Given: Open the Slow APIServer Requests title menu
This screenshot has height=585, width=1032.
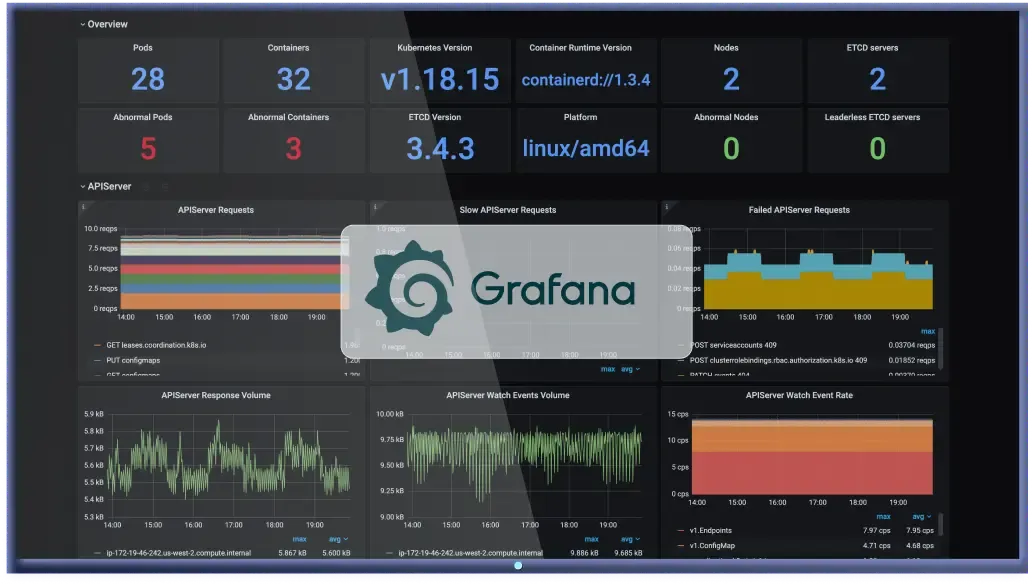Looking at the screenshot, I should [x=507, y=211].
